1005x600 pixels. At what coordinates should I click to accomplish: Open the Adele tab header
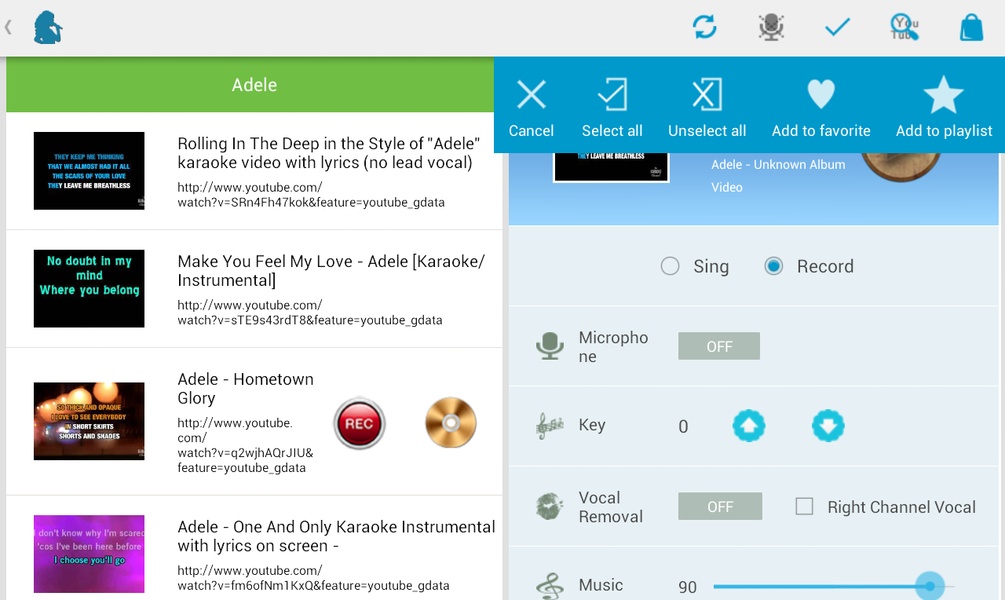click(x=250, y=85)
